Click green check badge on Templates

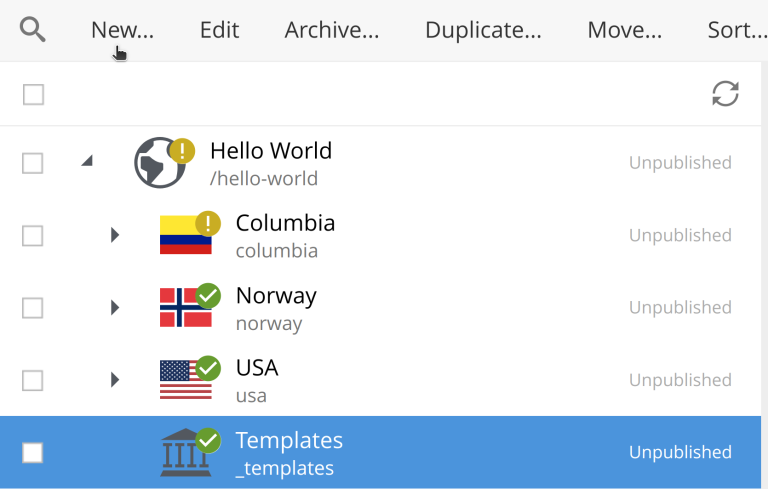[208, 440]
